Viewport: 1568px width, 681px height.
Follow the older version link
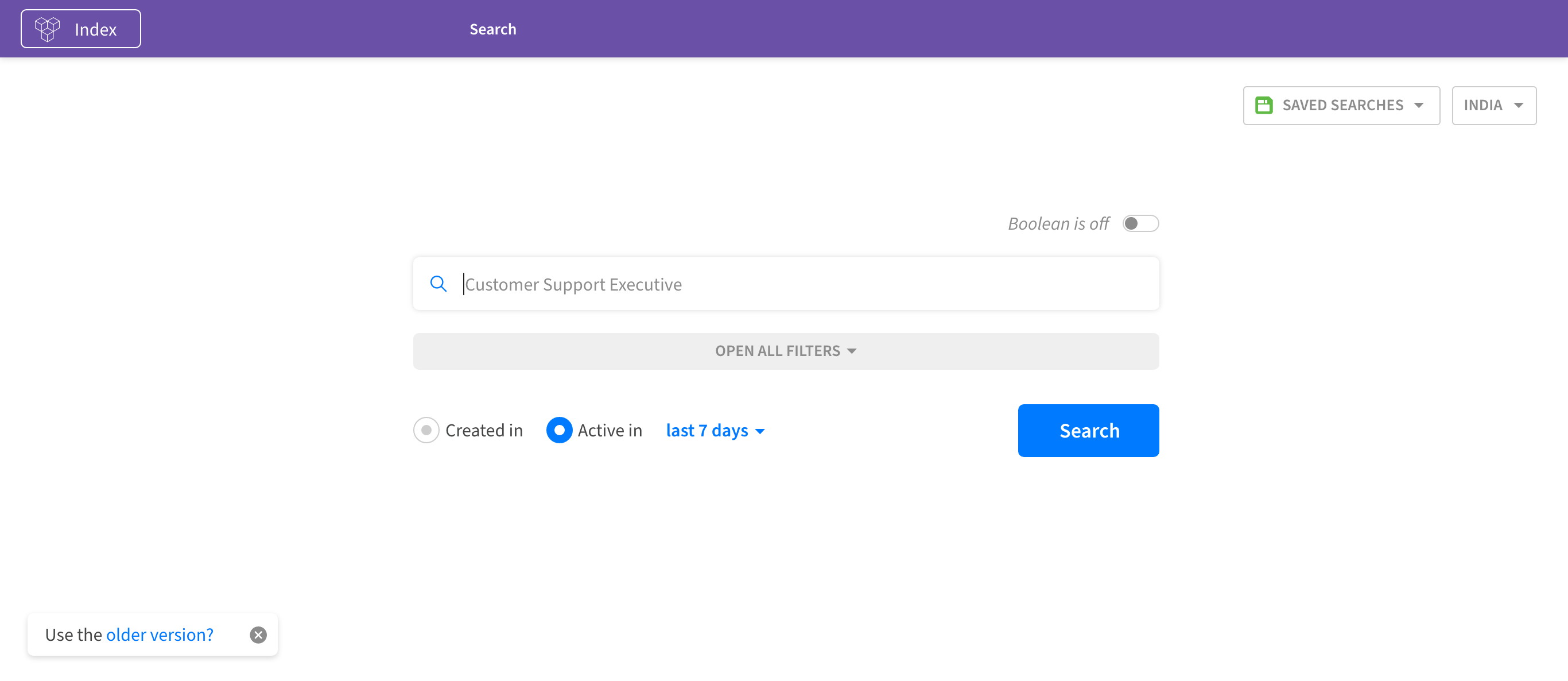click(160, 634)
